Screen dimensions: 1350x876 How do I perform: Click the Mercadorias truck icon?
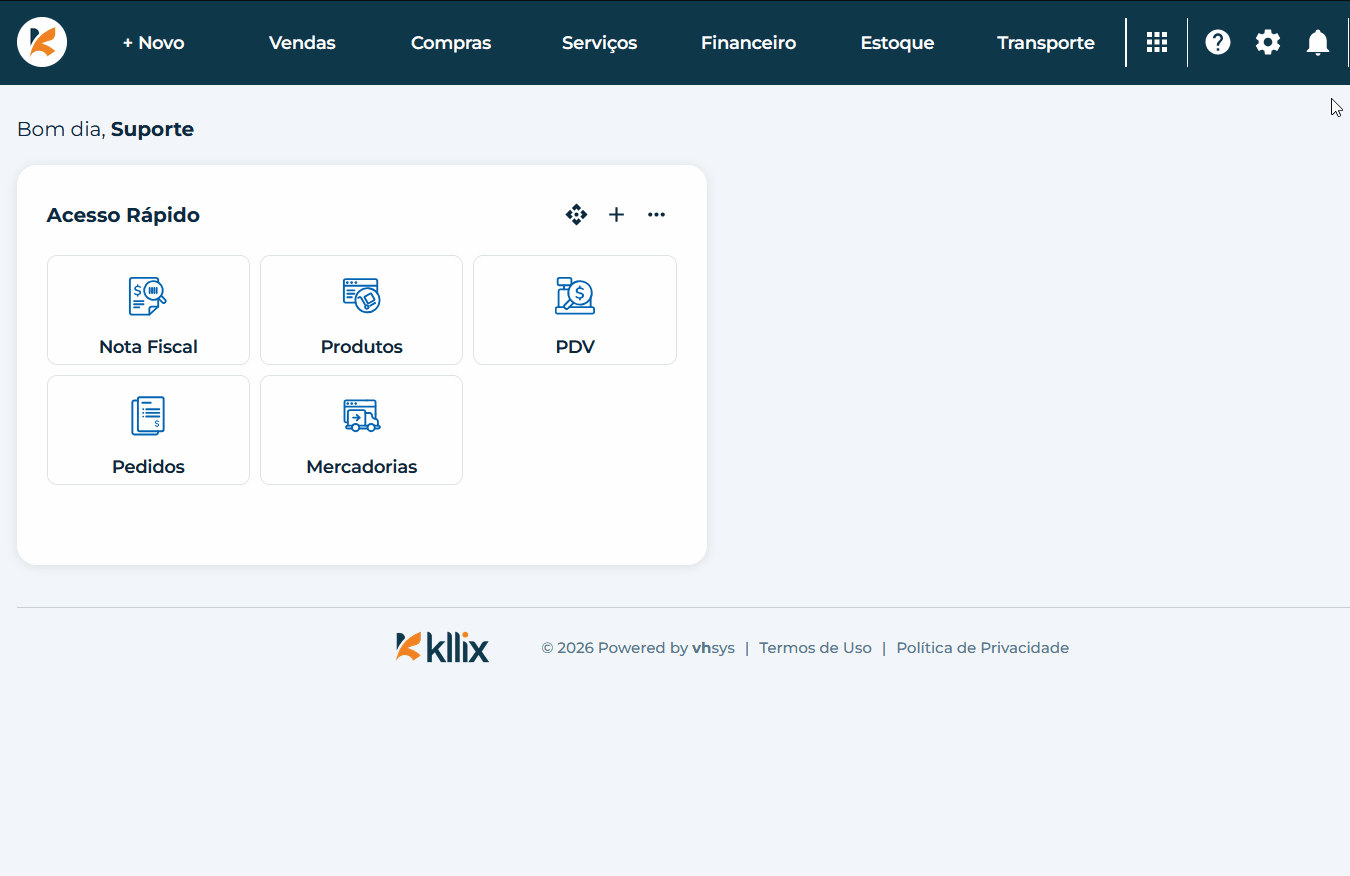pos(361,416)
